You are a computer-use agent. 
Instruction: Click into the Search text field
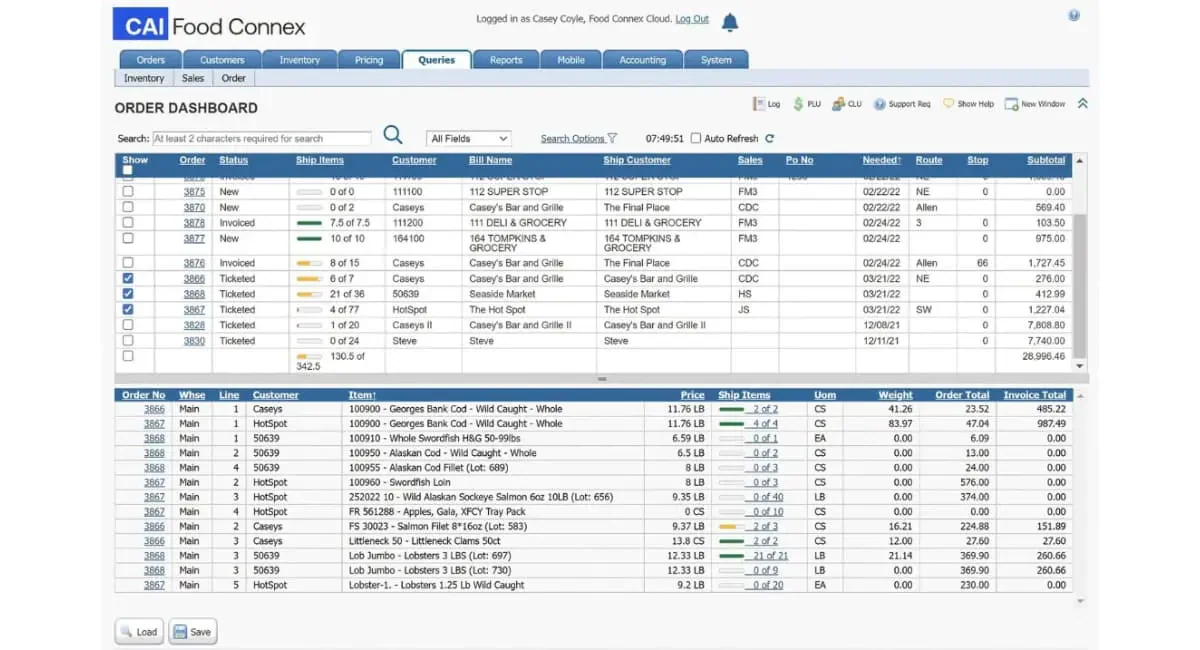point(261,139)
